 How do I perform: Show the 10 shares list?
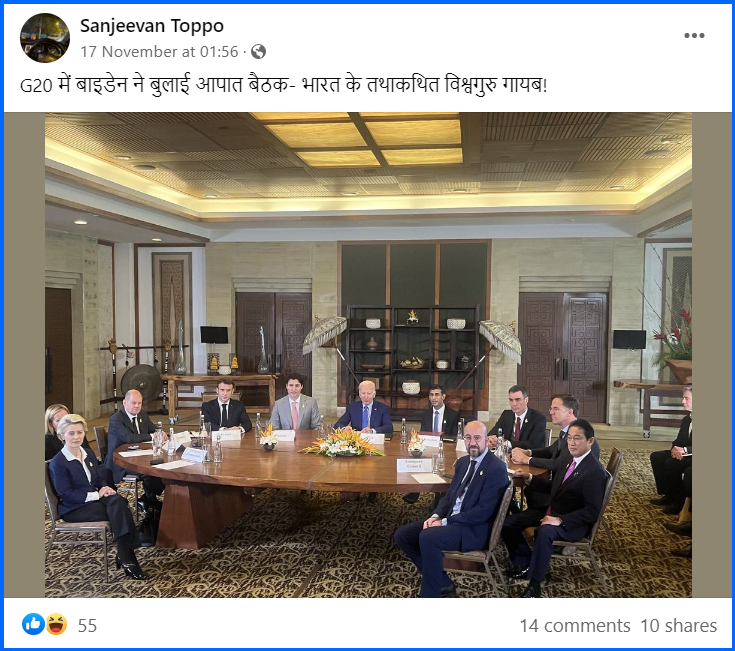tap(678, 626)
